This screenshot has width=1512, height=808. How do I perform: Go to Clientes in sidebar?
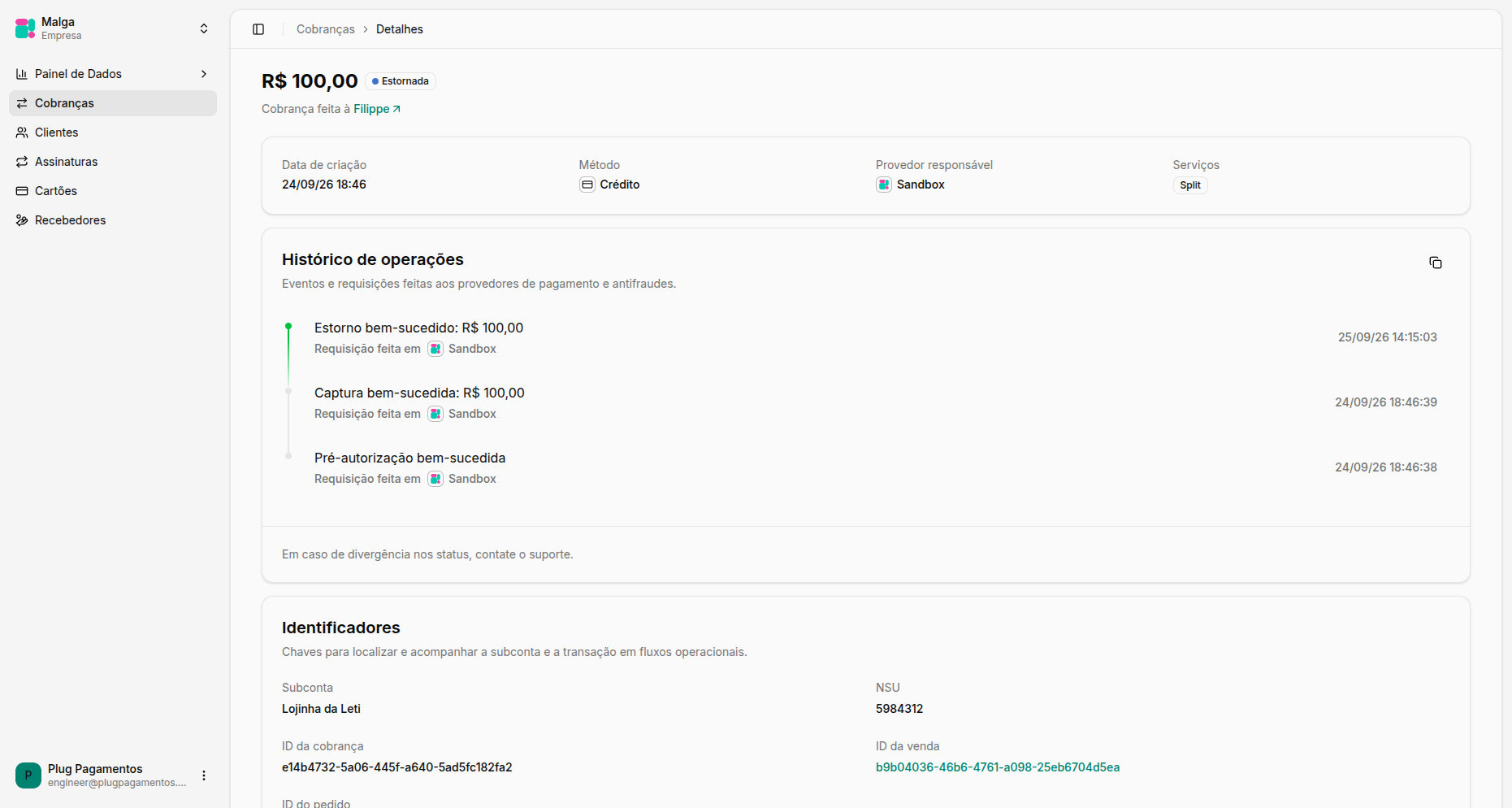coord(113,132)
